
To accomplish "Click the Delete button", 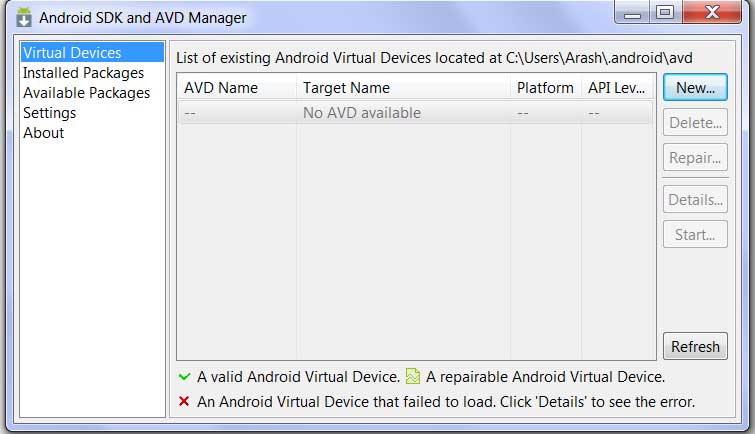I will click(695, 122).
